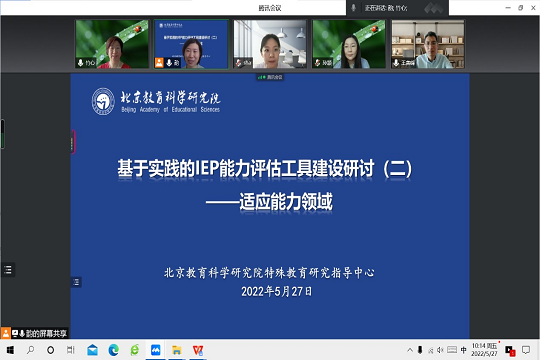The height and width of the screenshot is (360, 540).
Task: Click the orange host icon on 韵's video
Action: 159,63
